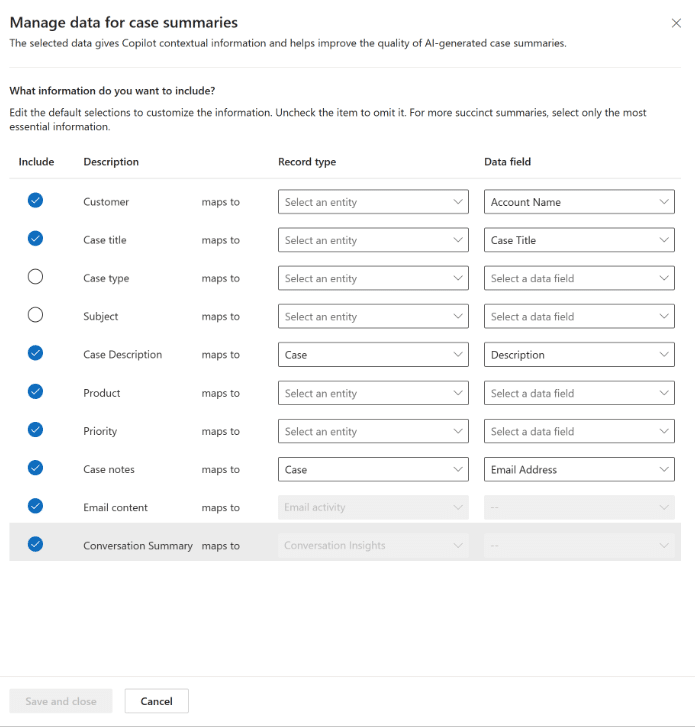Open Case Description record type dropdown
695x727 pixels.
[x=372, y=355]
